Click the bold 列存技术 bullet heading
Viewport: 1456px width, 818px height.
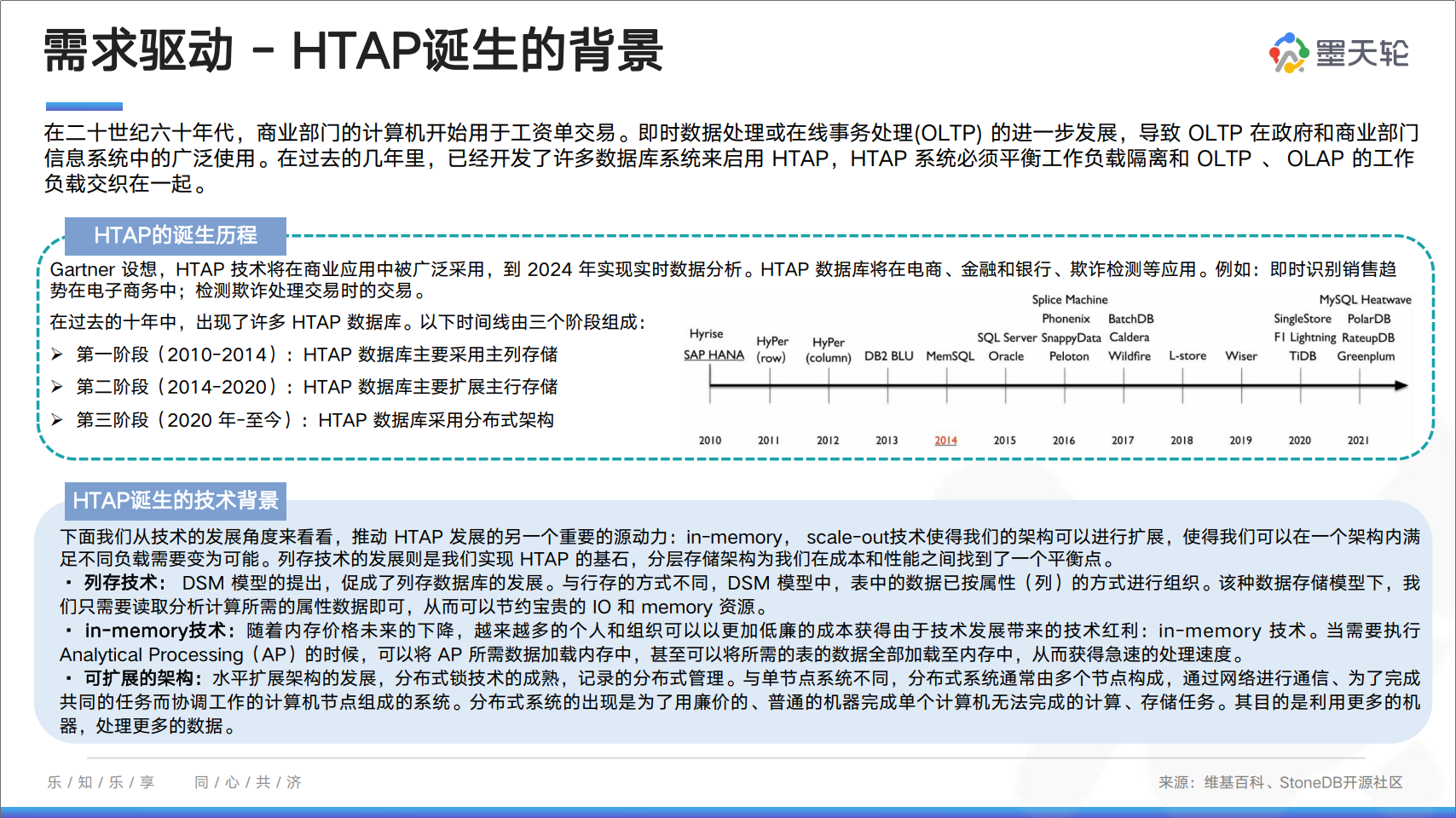[125, 583]
